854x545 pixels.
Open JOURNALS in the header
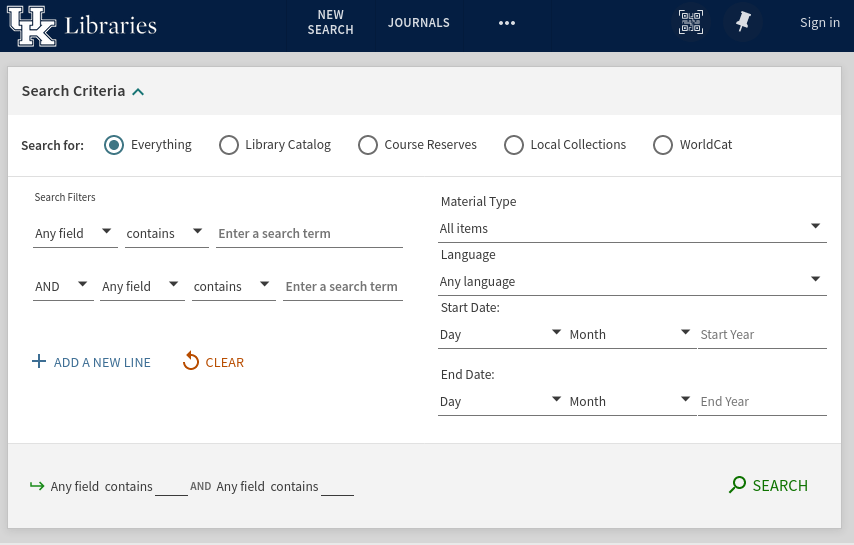[x=419, y=23]
